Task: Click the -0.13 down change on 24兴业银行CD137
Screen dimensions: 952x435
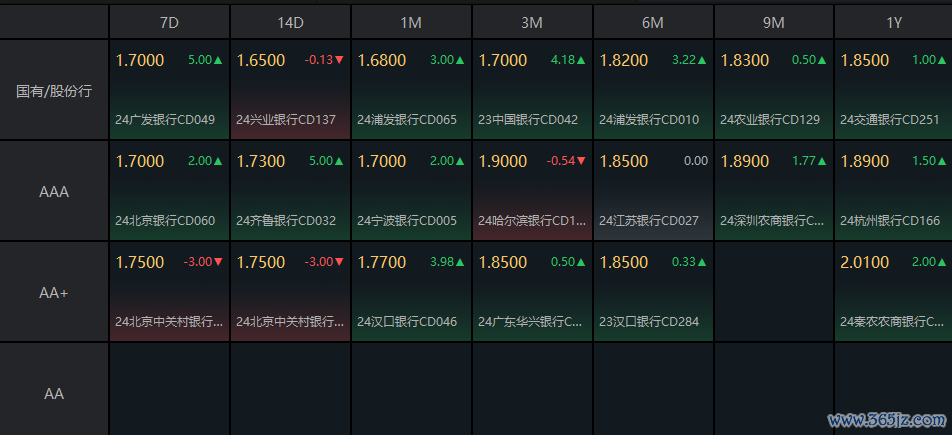Action: [325, 60]
